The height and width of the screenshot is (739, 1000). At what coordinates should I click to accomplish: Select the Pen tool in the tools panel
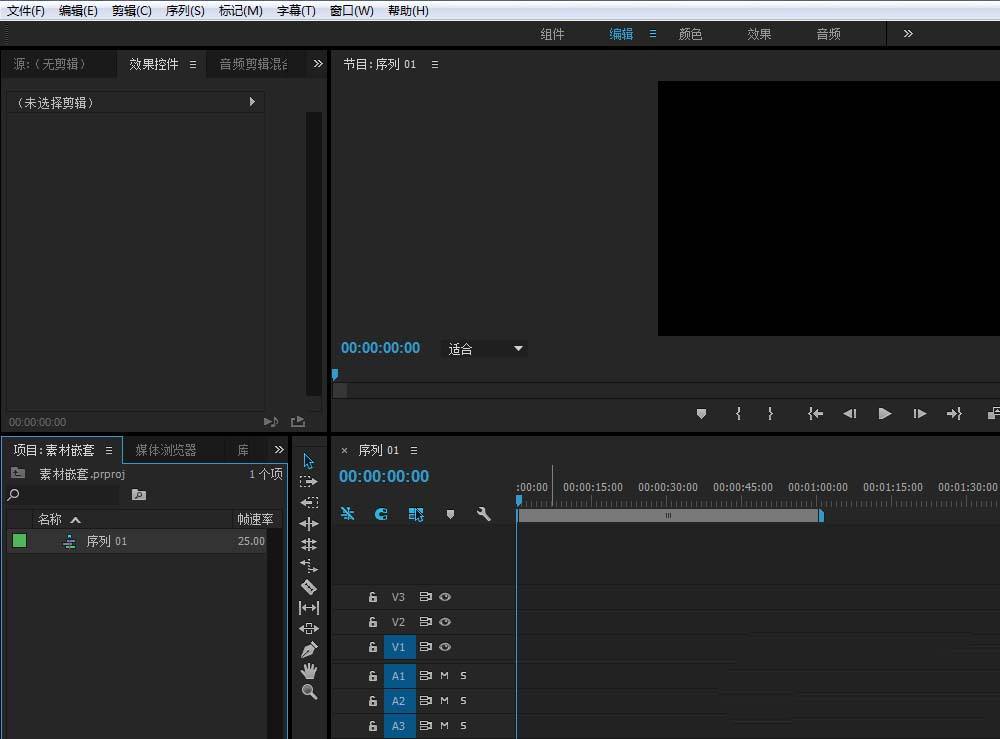click(x=309, y=650)
